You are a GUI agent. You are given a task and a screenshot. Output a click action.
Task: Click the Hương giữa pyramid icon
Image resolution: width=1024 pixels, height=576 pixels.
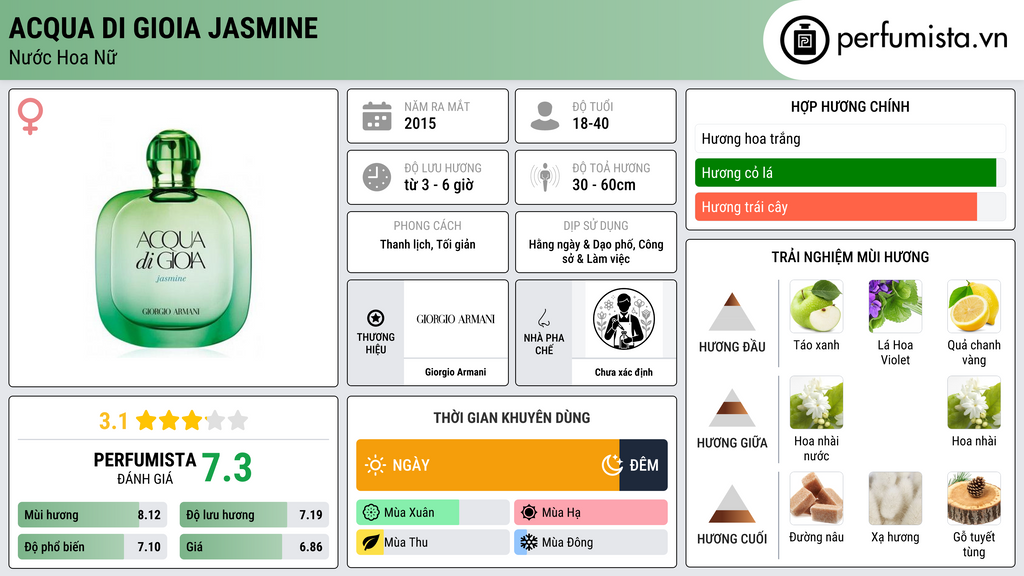732,408
